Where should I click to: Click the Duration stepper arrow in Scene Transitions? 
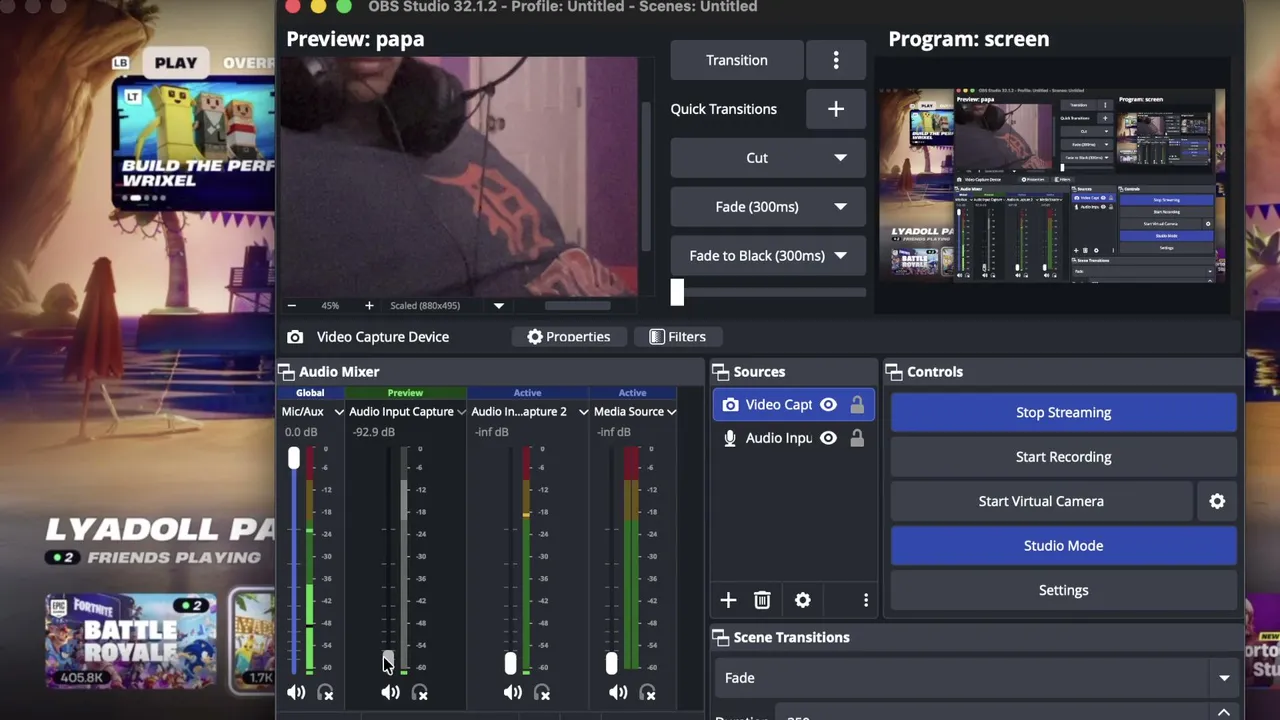tap(1224, 713)
